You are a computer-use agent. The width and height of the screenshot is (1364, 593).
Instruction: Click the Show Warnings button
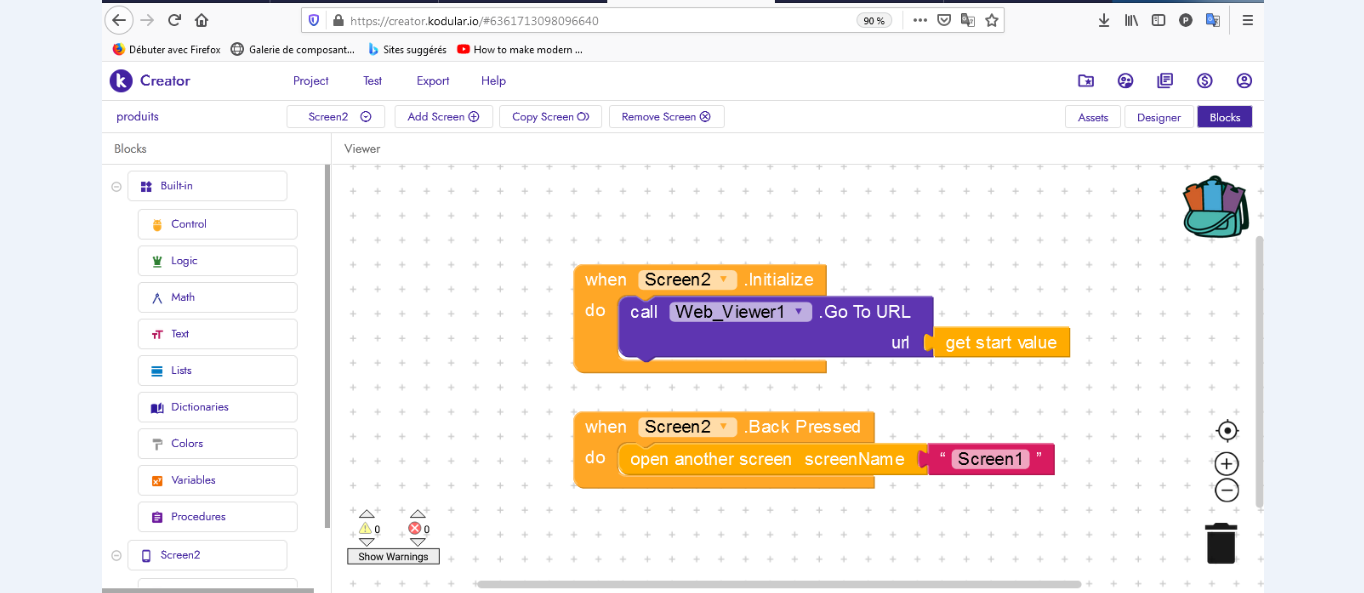[x=393, y=557]
